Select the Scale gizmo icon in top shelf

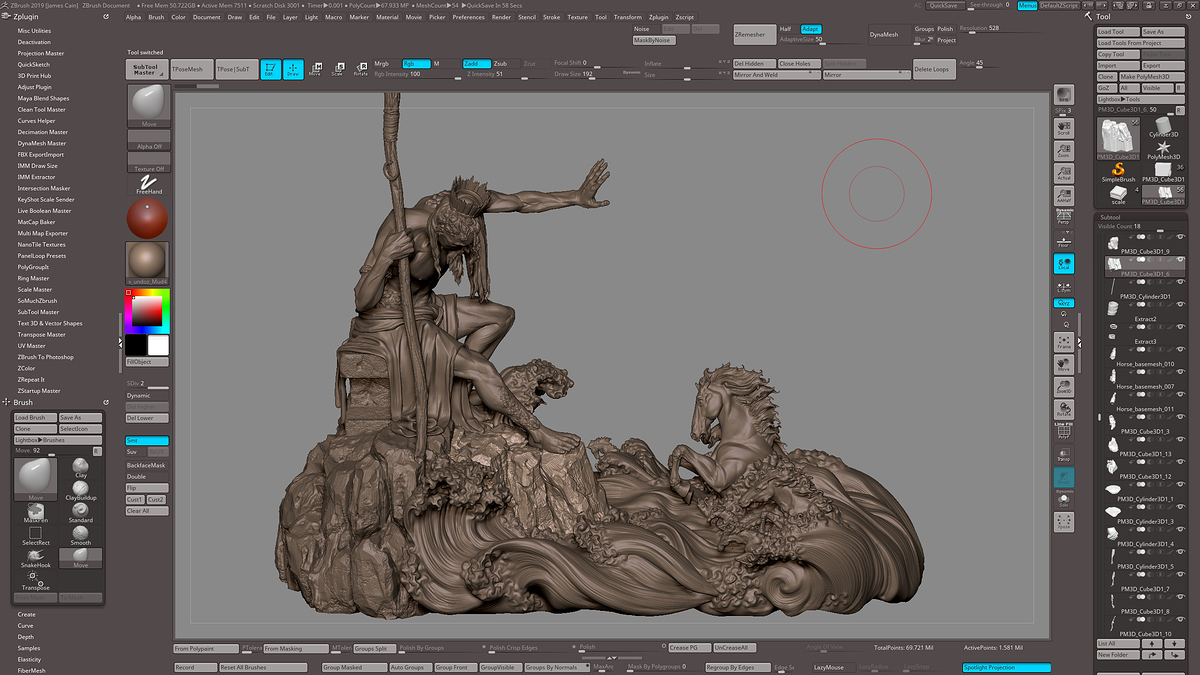338,69
